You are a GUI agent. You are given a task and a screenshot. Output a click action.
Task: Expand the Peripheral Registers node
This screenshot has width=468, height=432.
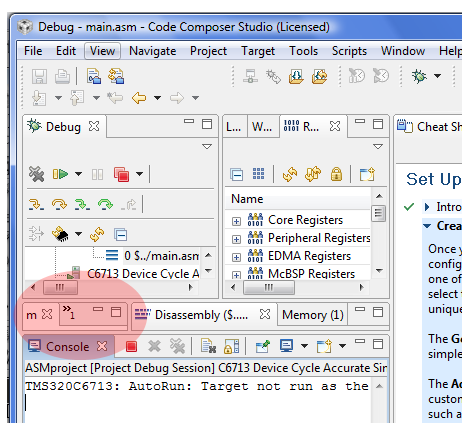click(x=236, y=239)
